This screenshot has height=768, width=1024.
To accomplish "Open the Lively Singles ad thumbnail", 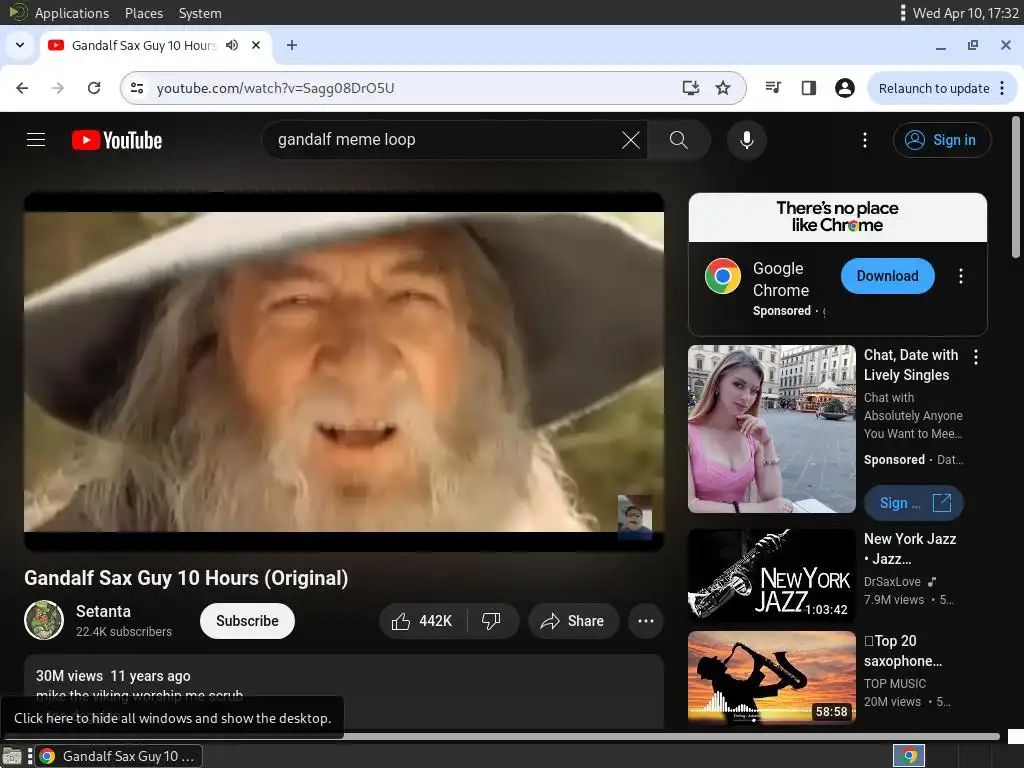I will [x=771, y=429].
